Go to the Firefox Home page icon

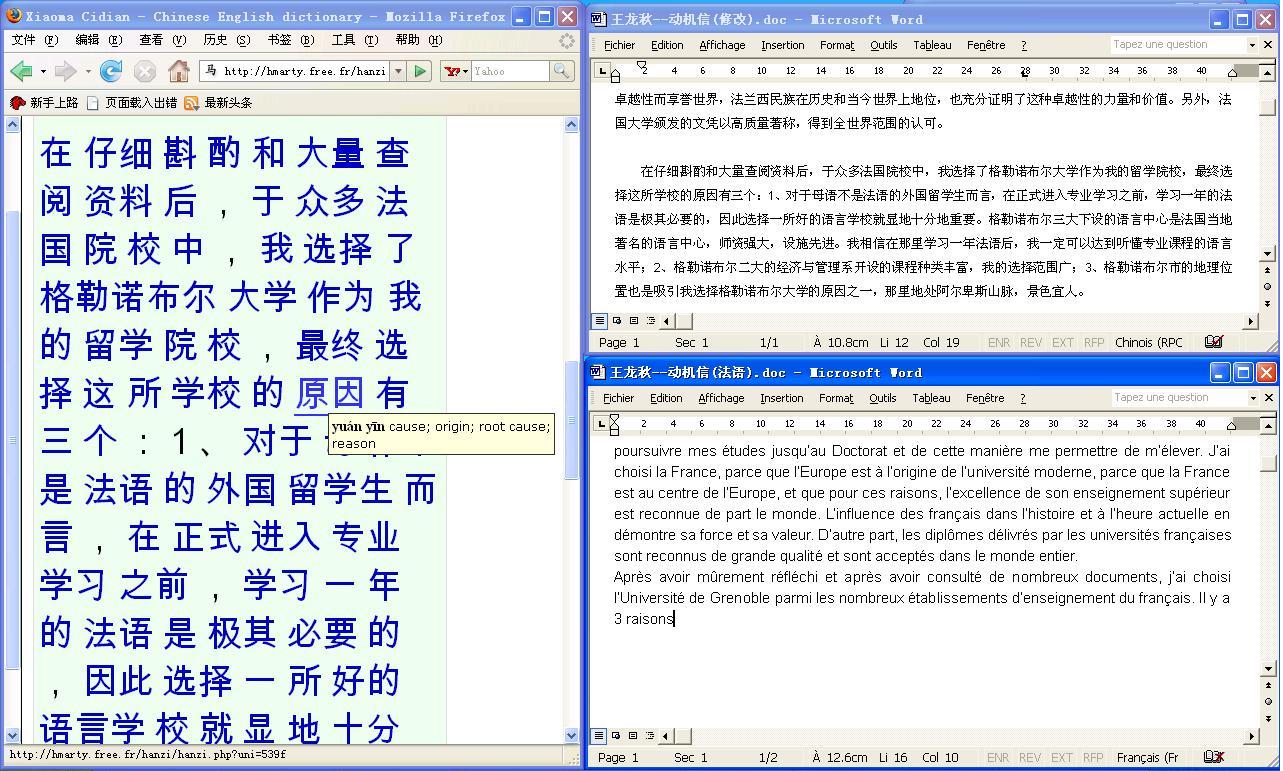(x=178, y=71)
